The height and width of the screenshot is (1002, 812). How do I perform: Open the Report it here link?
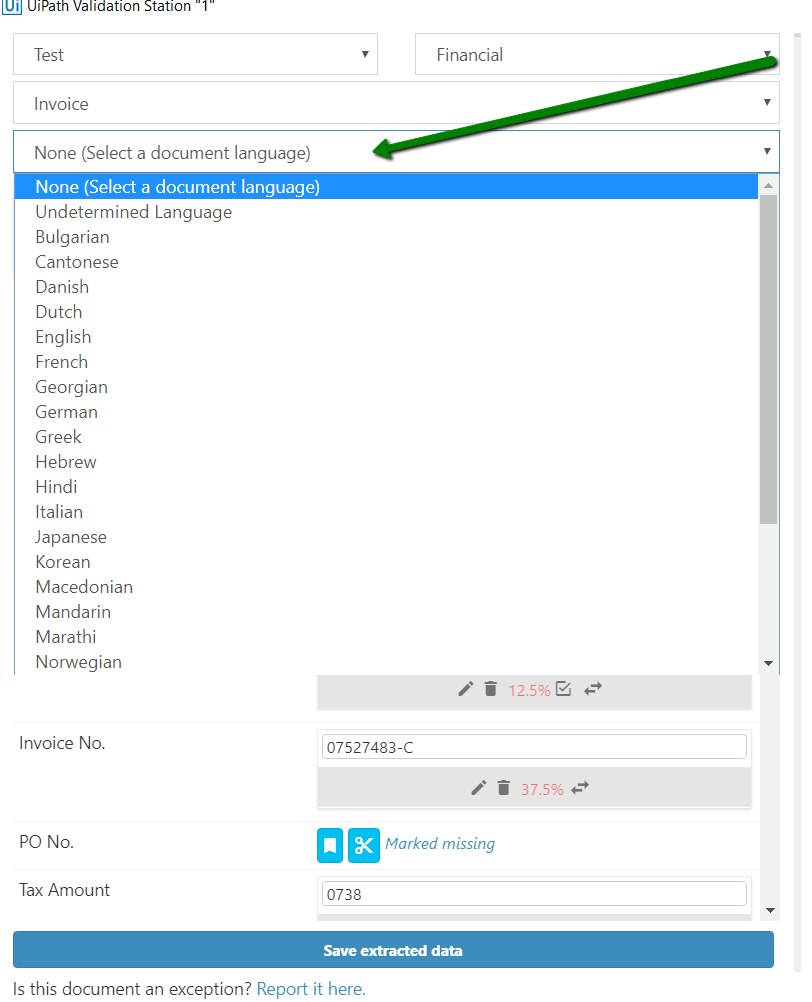(x=311, y=989)
